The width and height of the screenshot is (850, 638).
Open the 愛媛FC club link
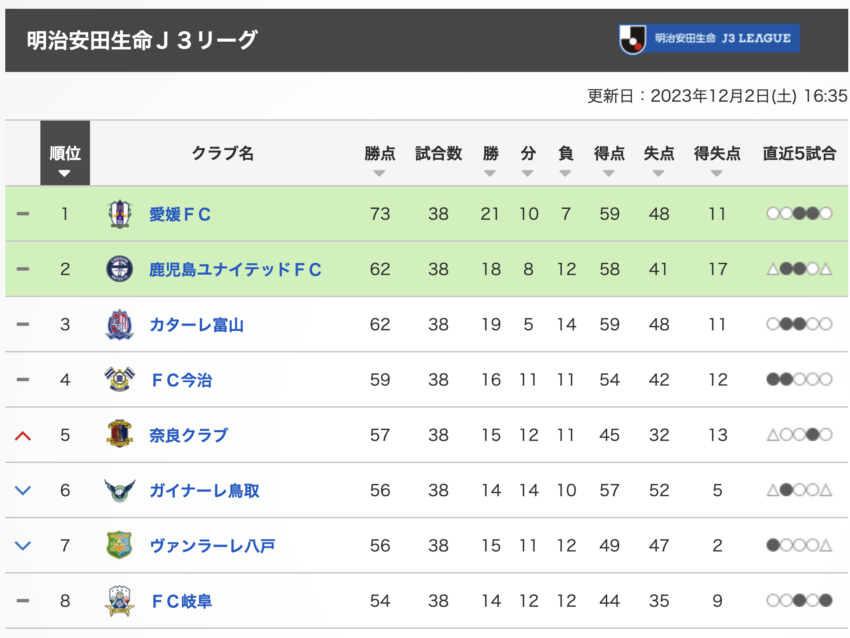[x=180, y=215]
